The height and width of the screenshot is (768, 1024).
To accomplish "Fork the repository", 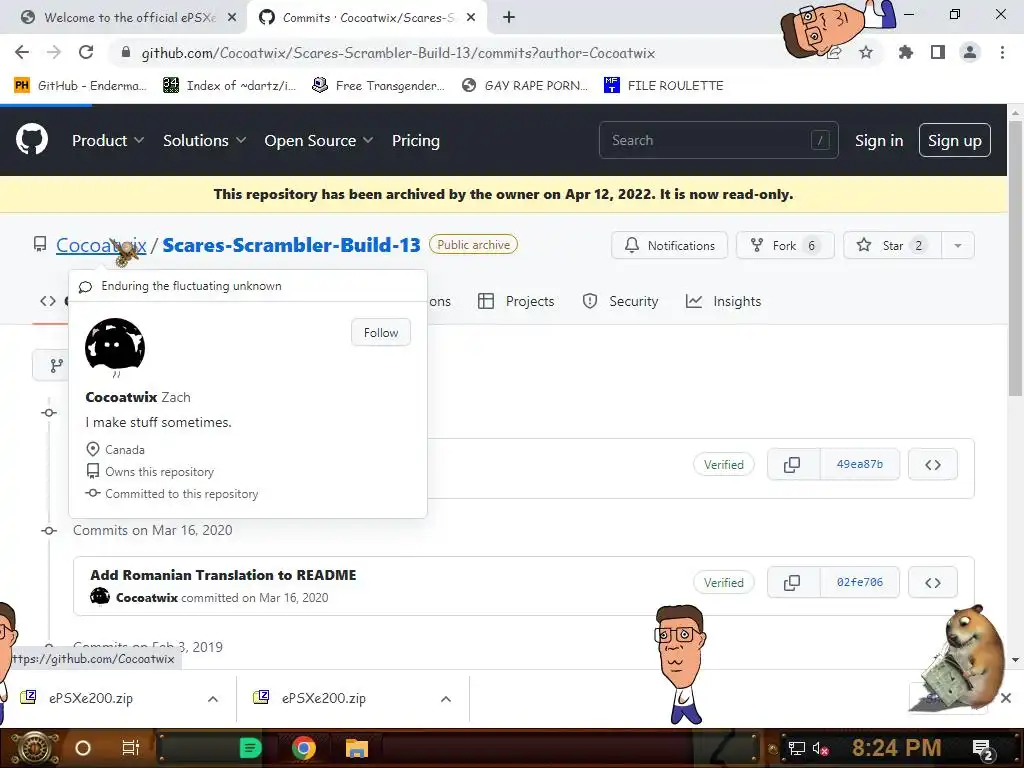I will [785, 246].
